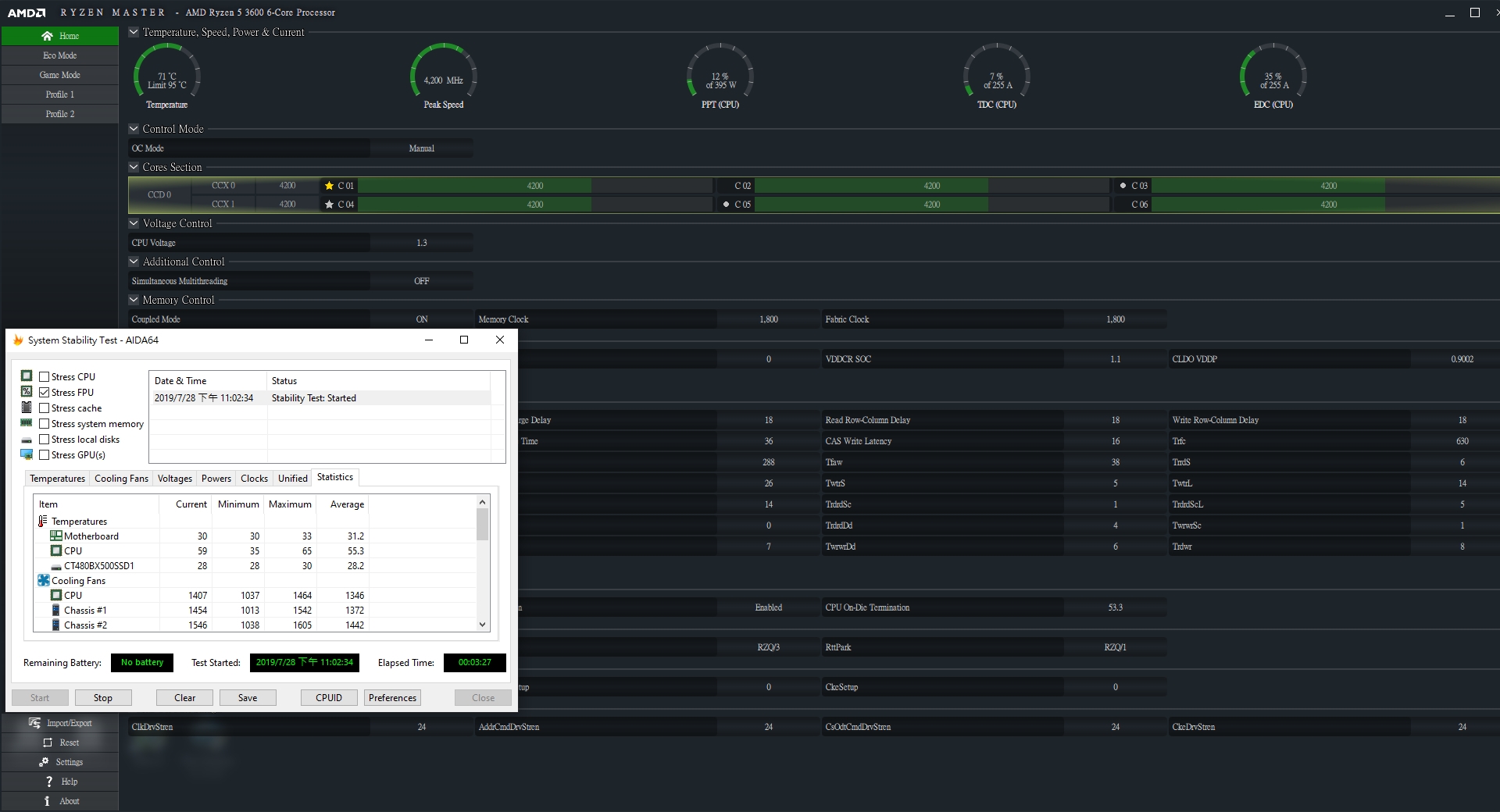Click the CT480BX500SSD1 drive icon

[55, 566]
